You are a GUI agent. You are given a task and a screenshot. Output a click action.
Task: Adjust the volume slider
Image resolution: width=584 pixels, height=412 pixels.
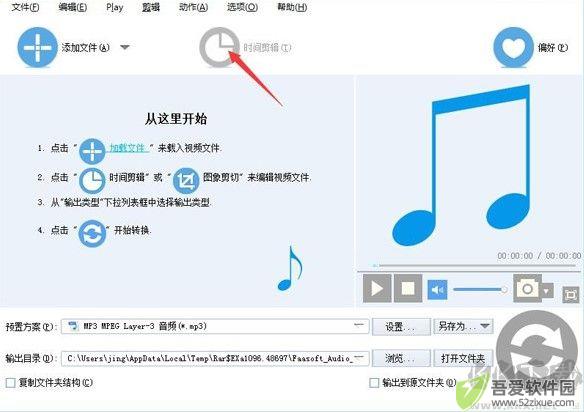tap(480, 289)
